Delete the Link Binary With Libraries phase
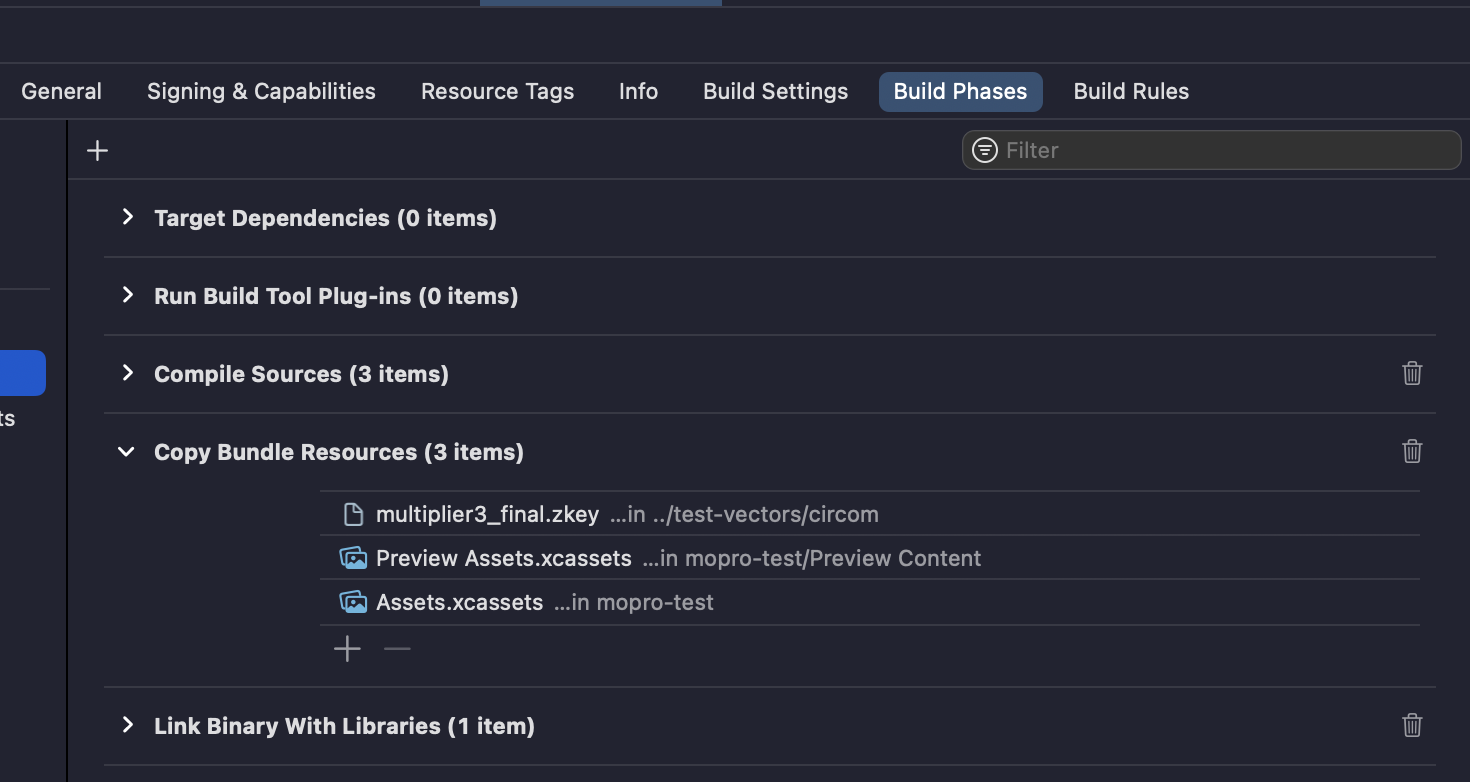The height and width of the screenshot is (782, 1470). pos(1411,725)
